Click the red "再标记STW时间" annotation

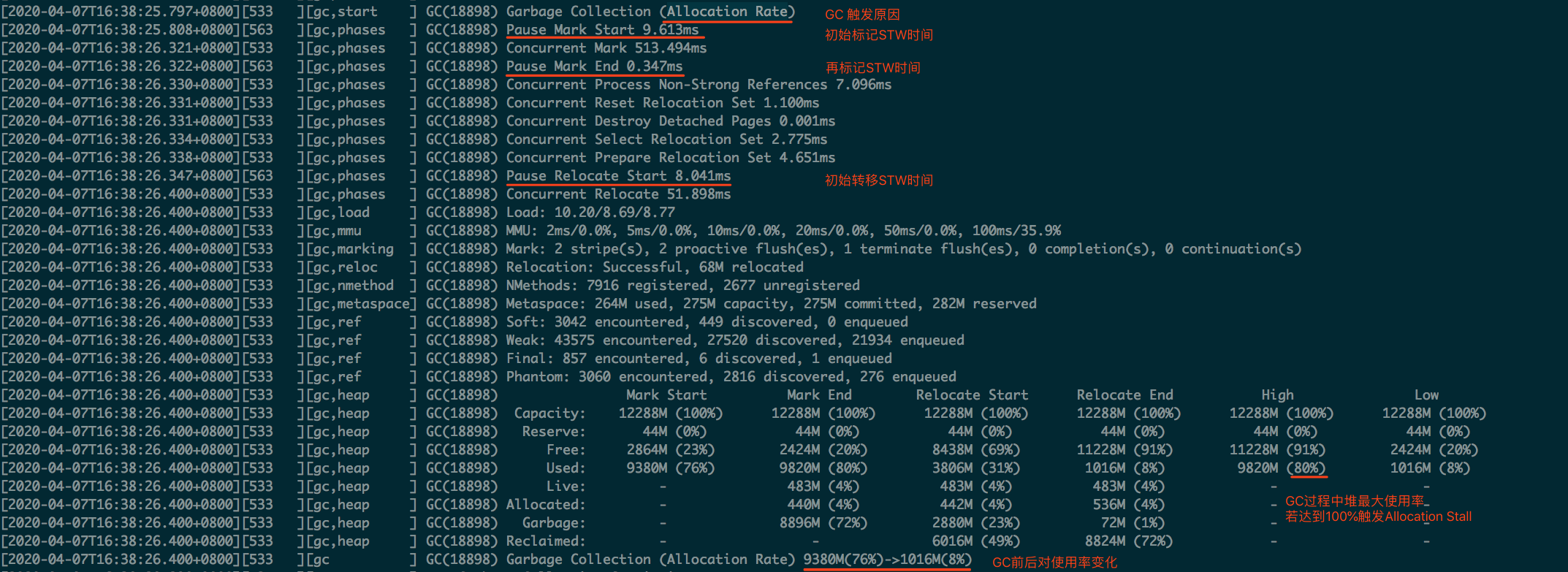tap(872, 68)
